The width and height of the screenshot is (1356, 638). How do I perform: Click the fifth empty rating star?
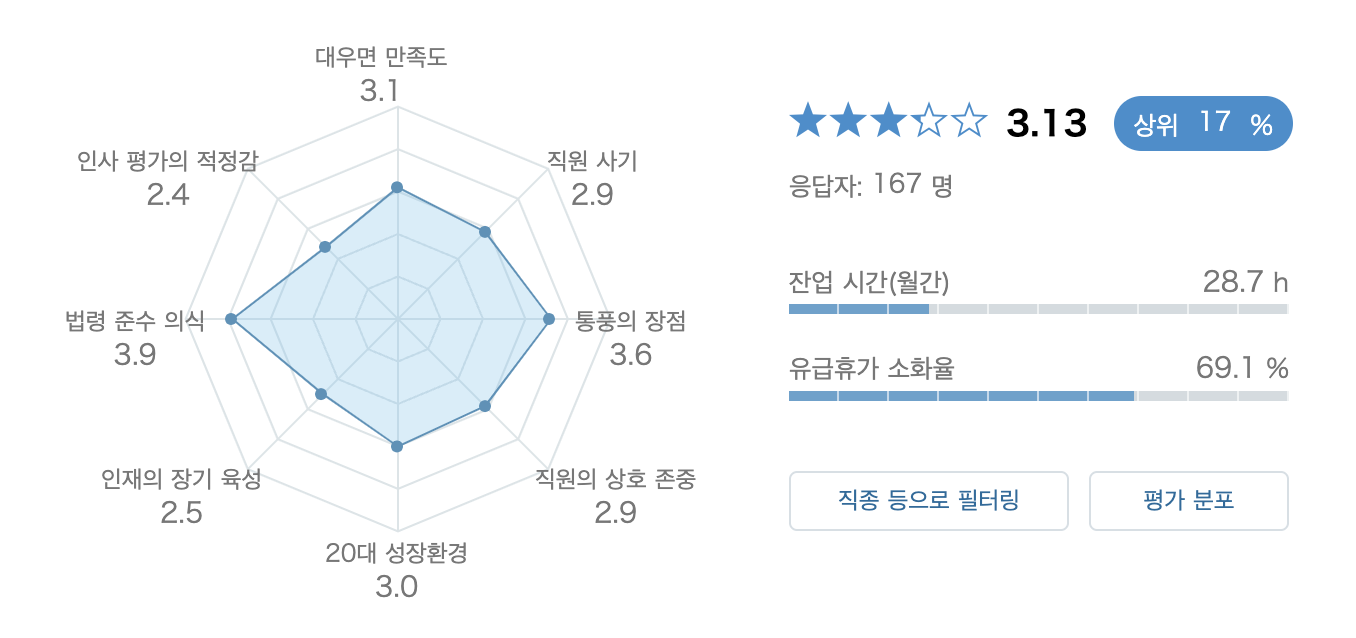[x=968, y=123]
